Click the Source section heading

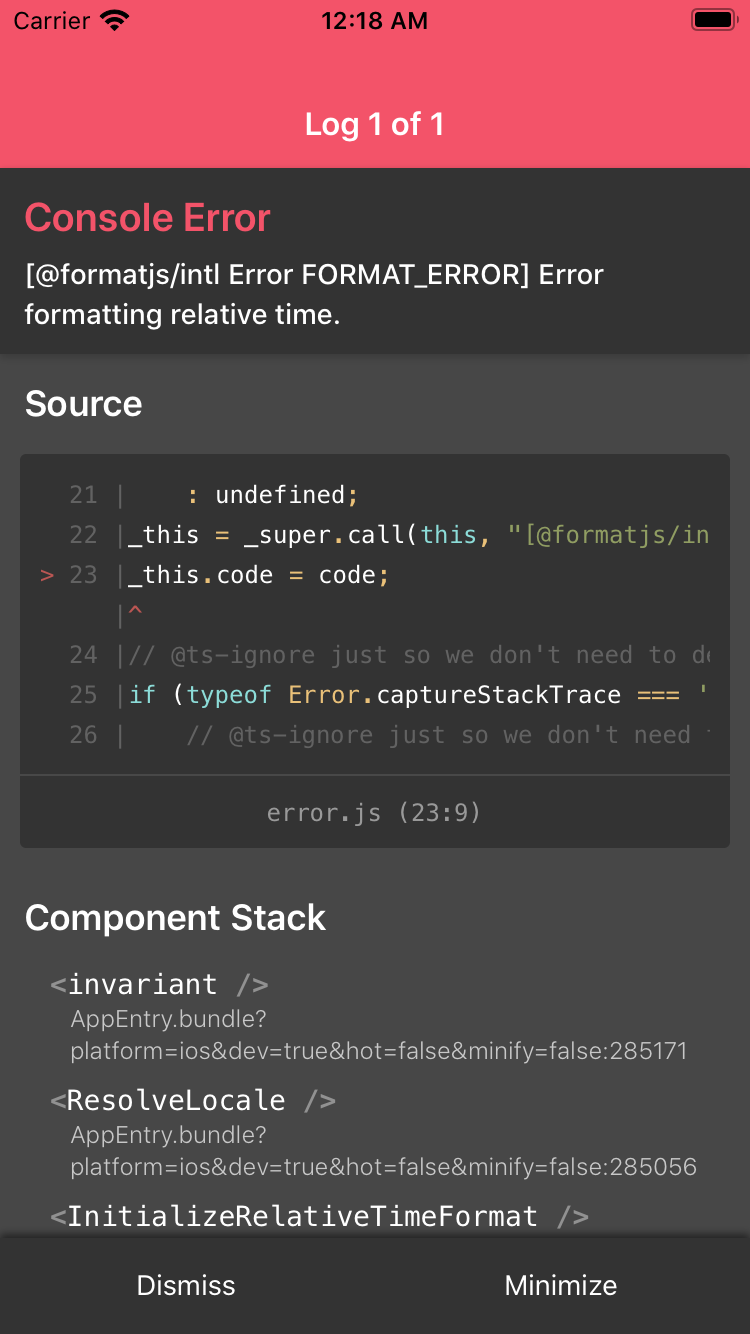pyautogui.click(x=84, y=404)
